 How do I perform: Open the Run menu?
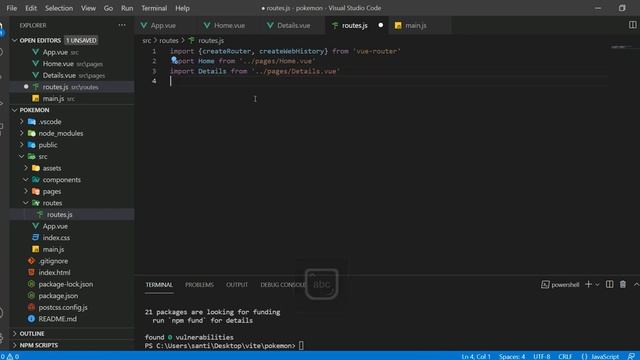(x=127, y=8)
